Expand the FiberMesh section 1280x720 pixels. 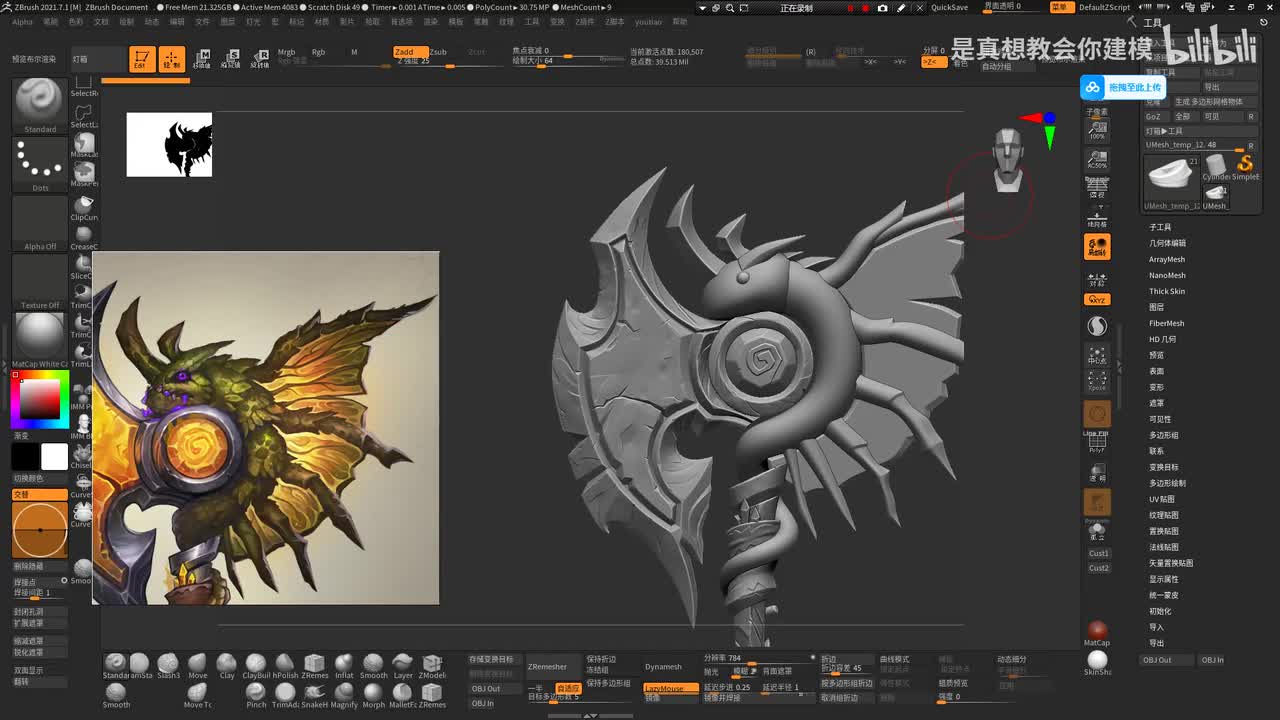(x=1167, y=323)
